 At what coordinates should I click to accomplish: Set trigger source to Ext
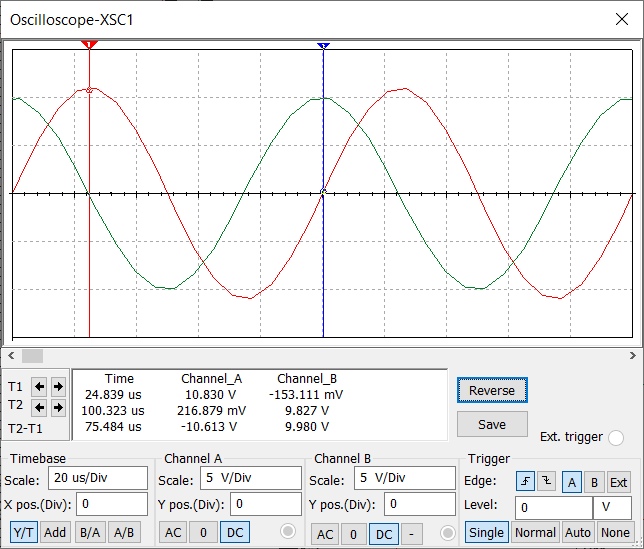point(618,482)
